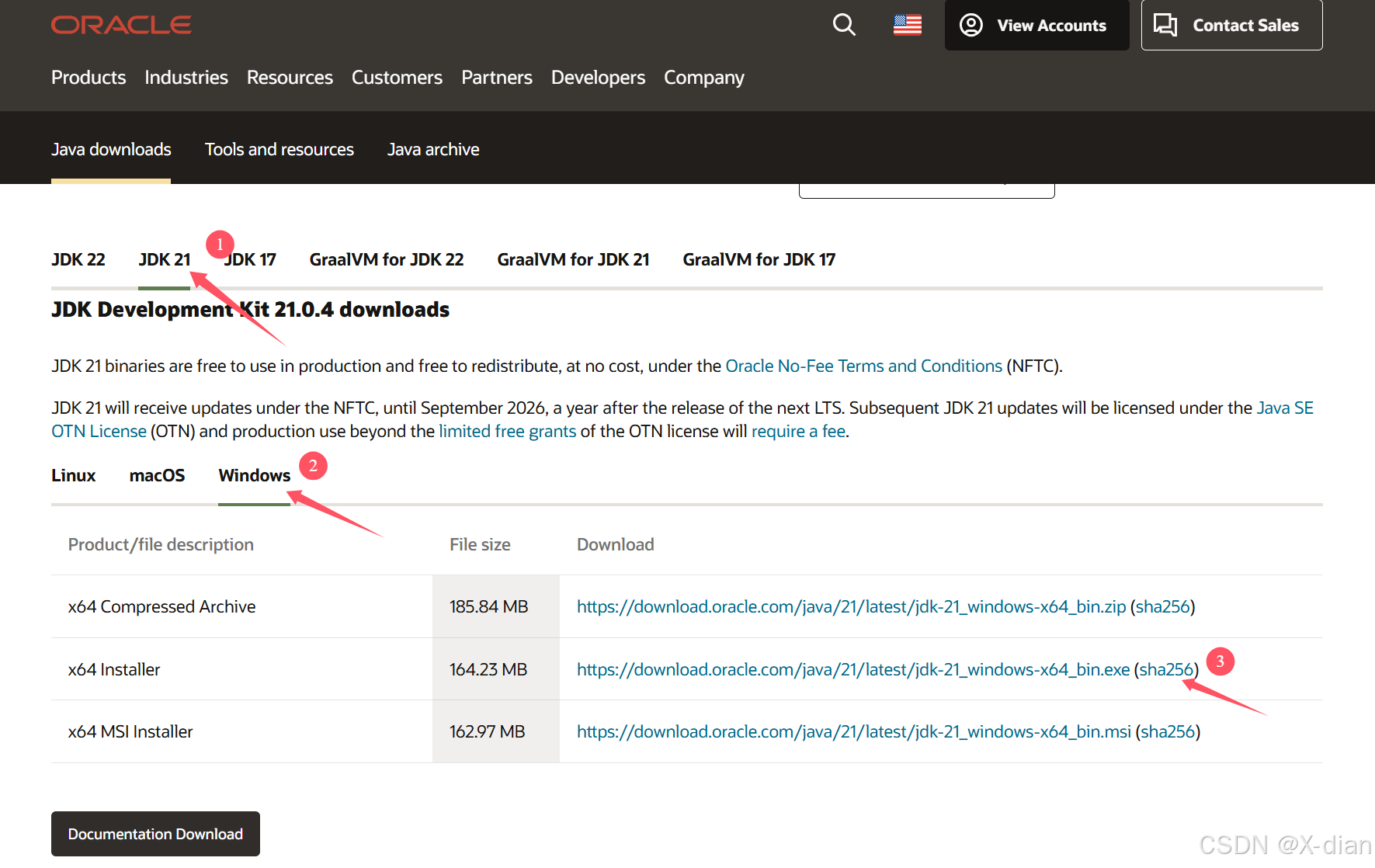Switch to the macOS platform tab

157,475
